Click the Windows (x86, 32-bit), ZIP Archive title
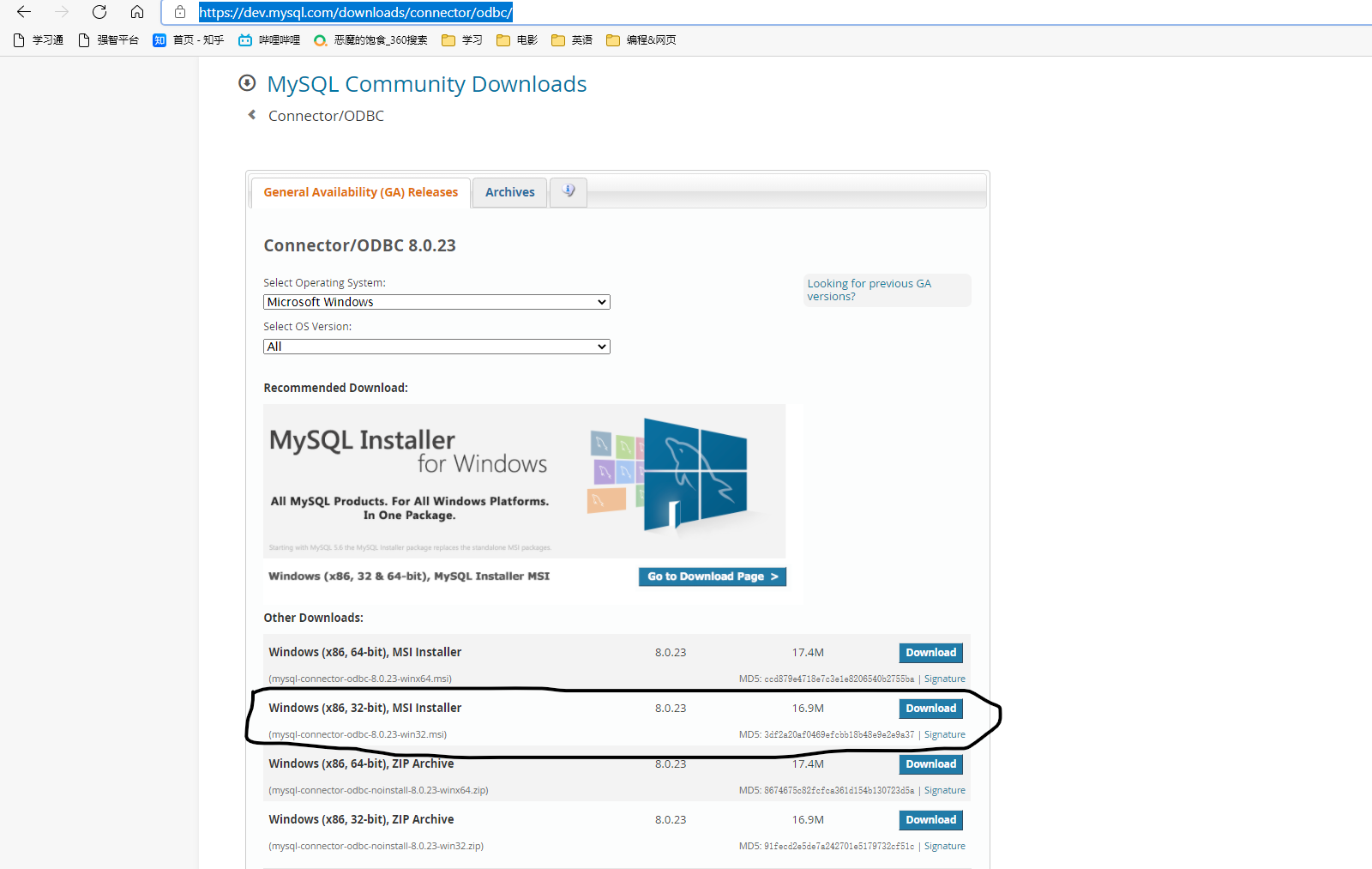1372x869 pixels. (361, 819)
